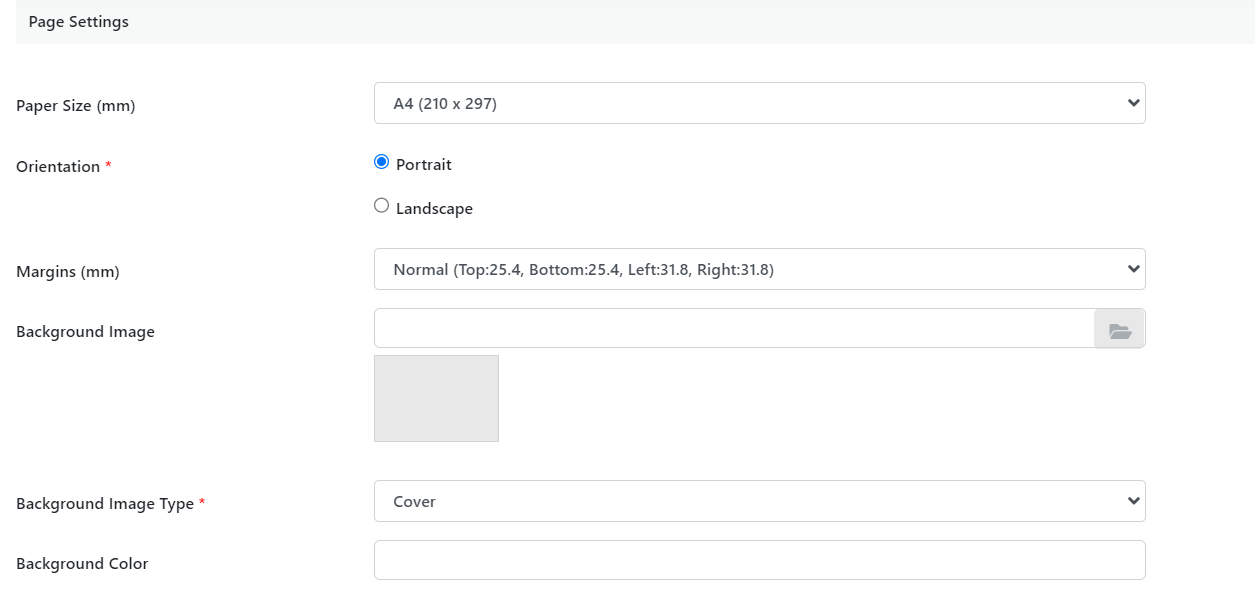The height and width of the screenshot is (605, 1255).
Task: Click the Paper Size (mm) label
Action: point(76,106)
